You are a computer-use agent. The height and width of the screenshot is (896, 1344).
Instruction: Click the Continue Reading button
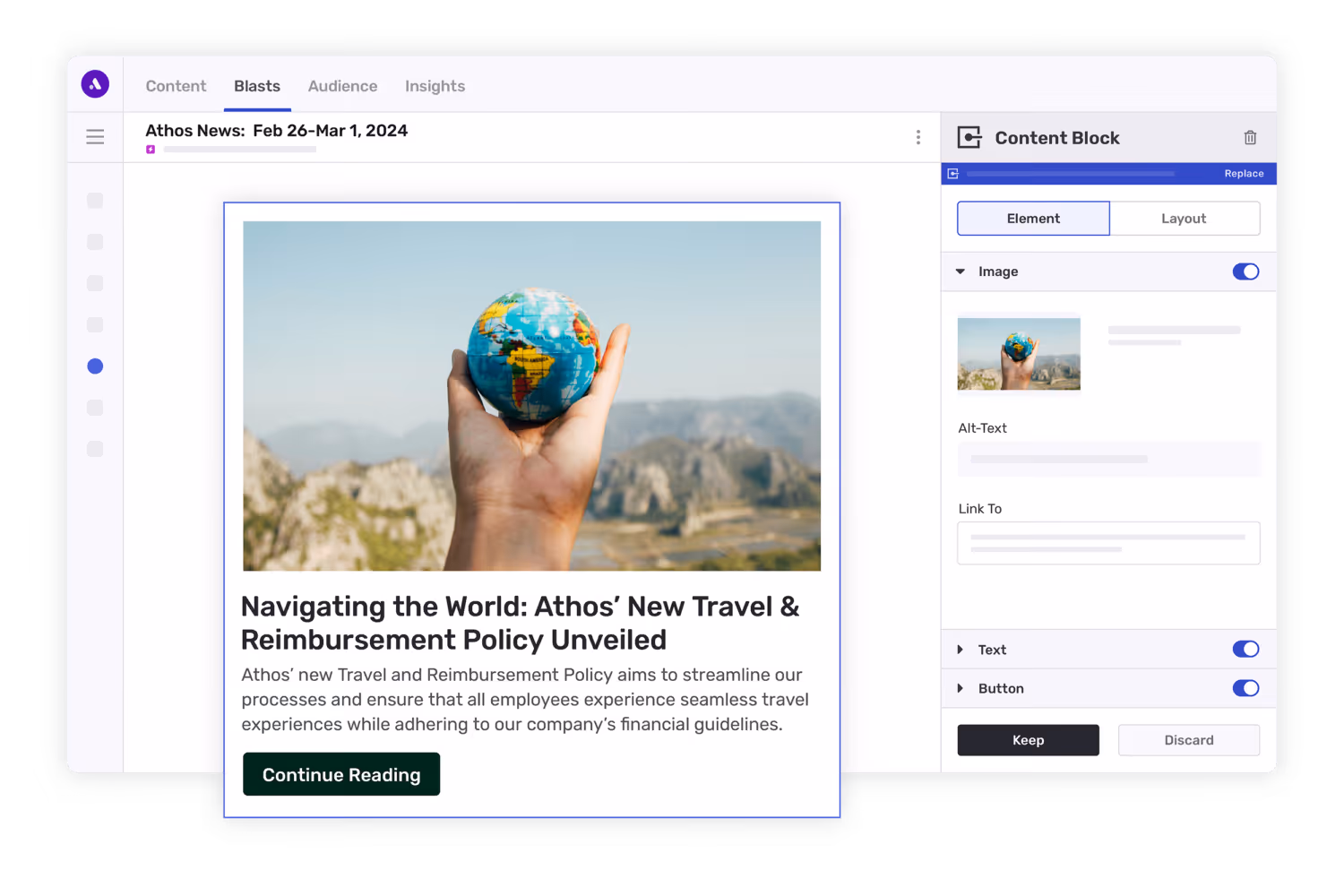pos(341,774)
